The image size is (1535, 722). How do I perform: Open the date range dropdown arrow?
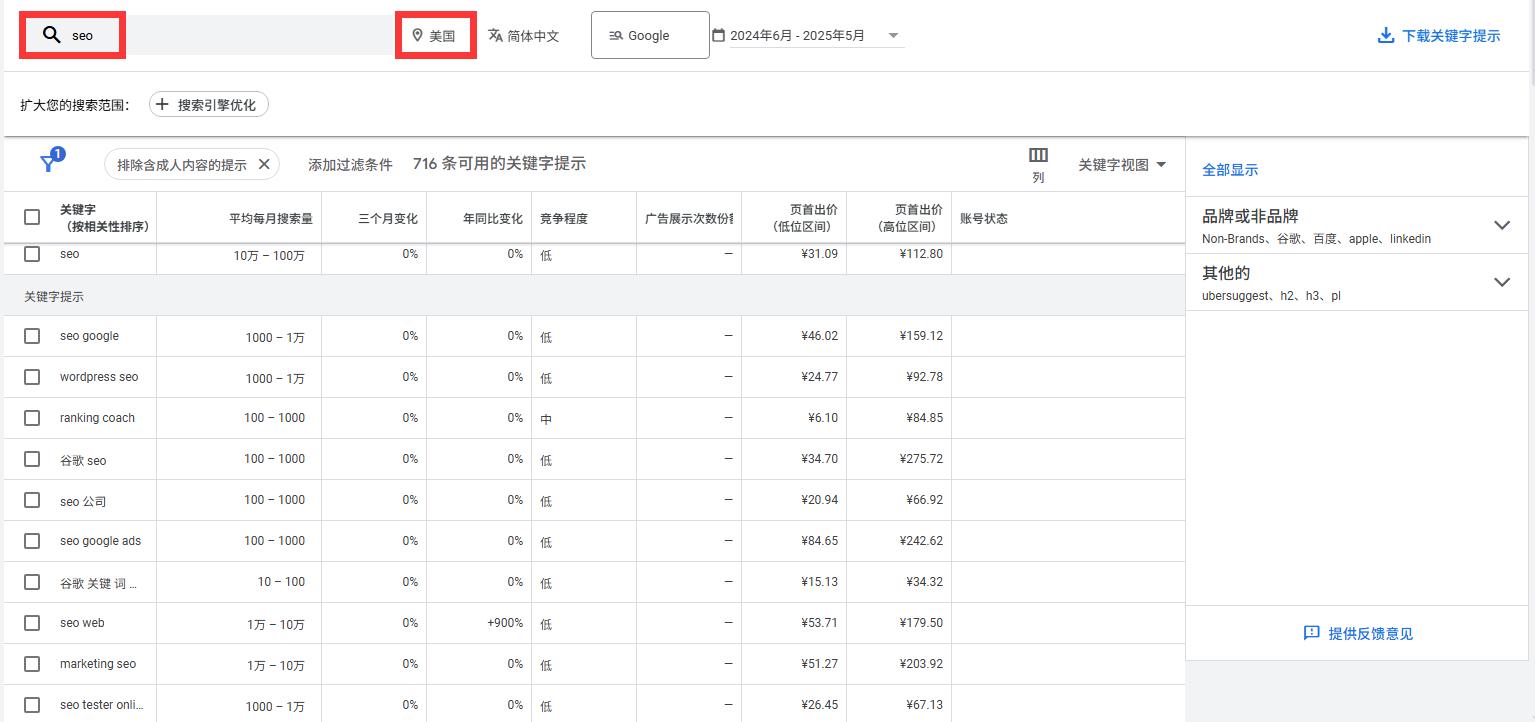(893, 34)
